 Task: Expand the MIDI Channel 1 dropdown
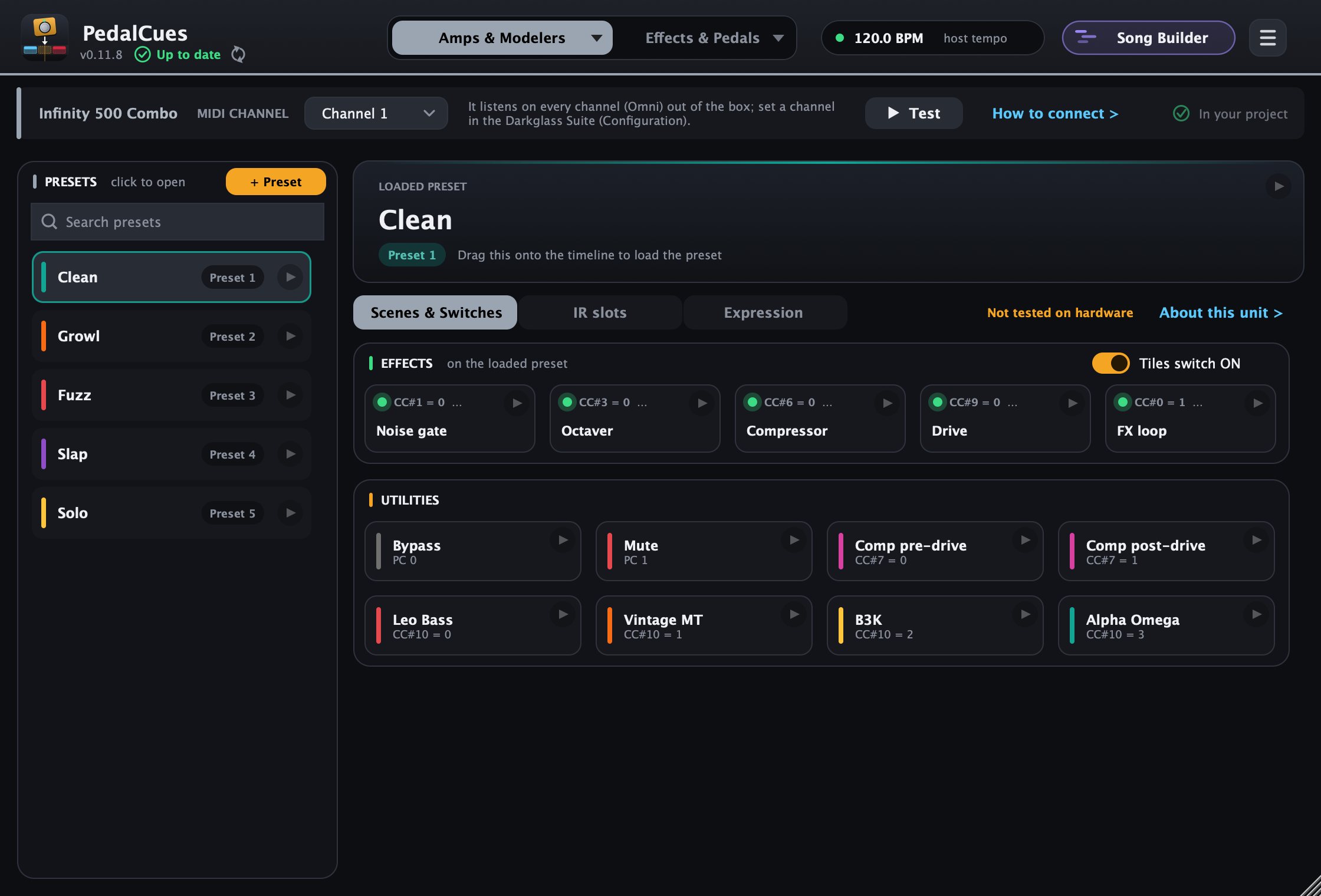376,113
